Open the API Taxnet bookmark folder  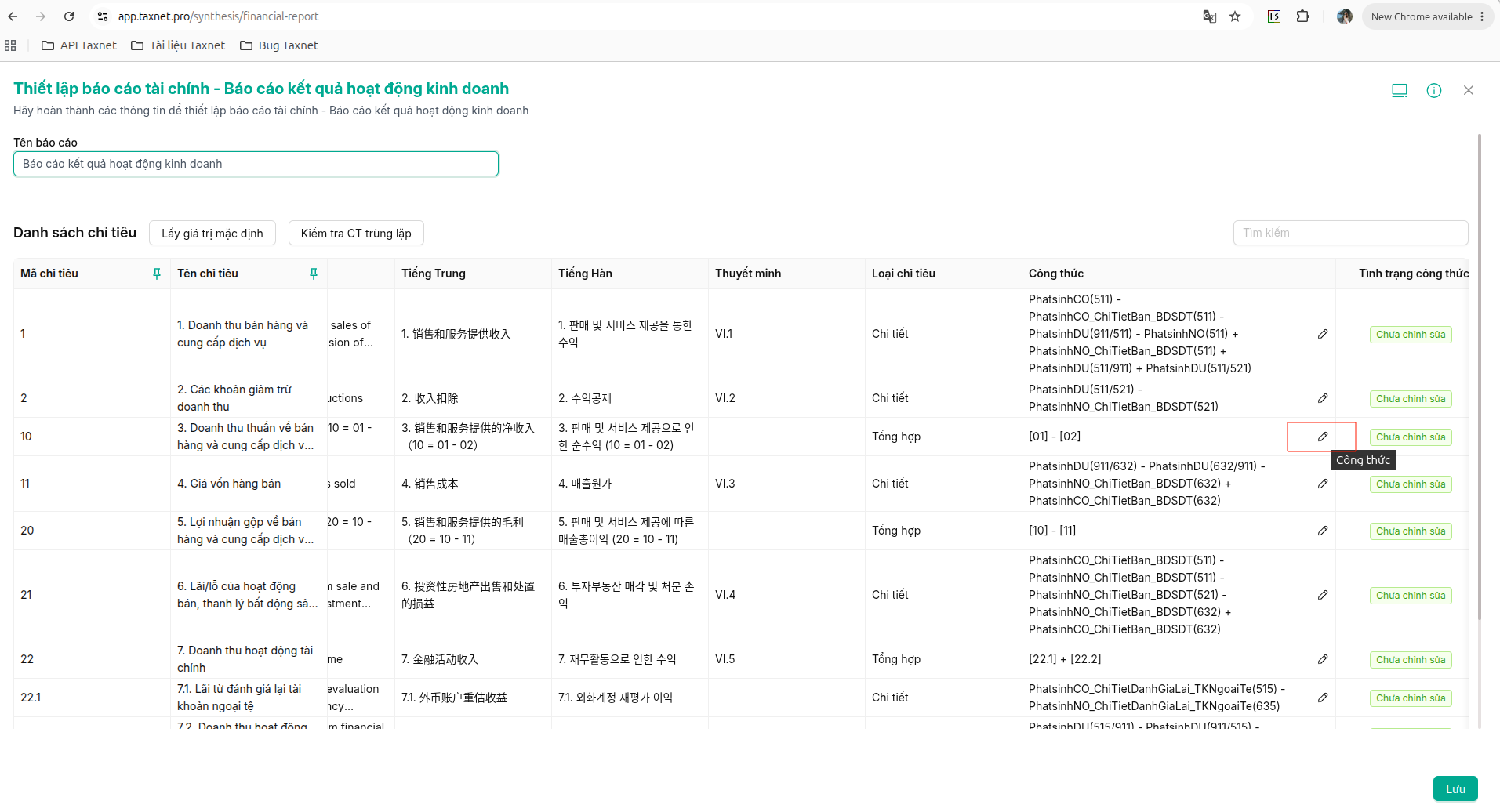point(79,45)
